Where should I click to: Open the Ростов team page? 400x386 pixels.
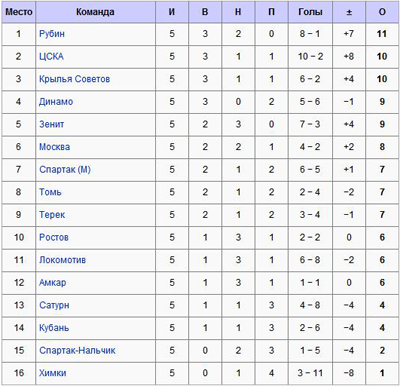[x=54, y=237]
